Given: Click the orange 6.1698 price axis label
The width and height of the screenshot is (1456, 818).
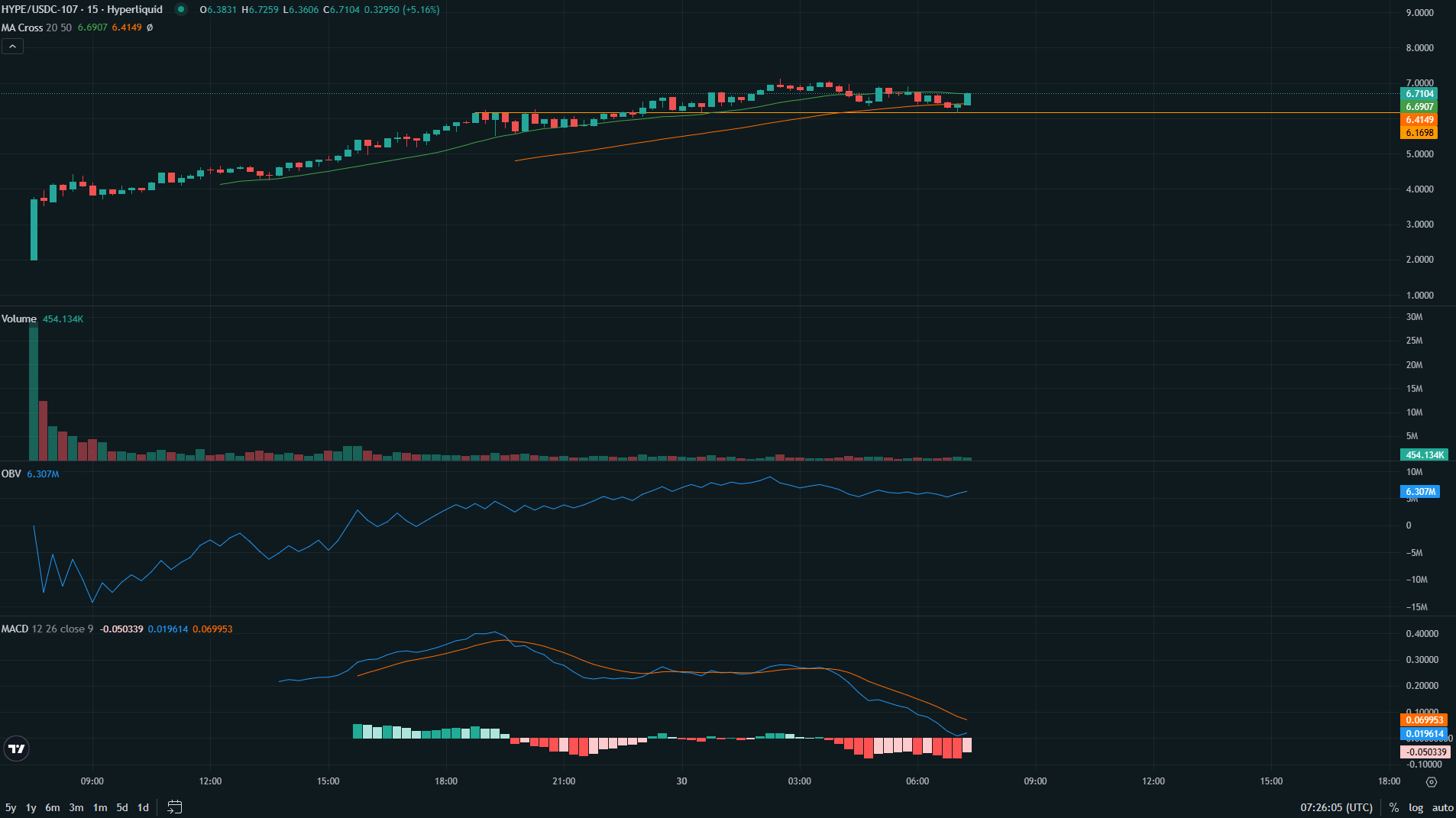Looking at the screenshot, I should [x=1419, y=133].
